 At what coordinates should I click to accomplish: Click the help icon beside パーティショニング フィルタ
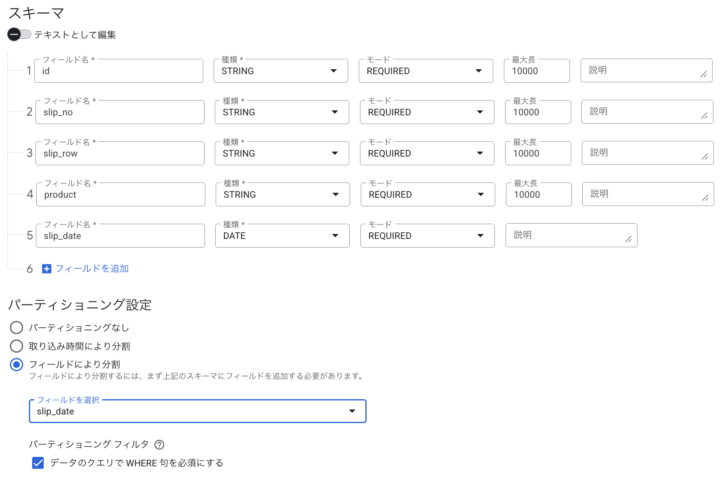(x=158, y=444)
